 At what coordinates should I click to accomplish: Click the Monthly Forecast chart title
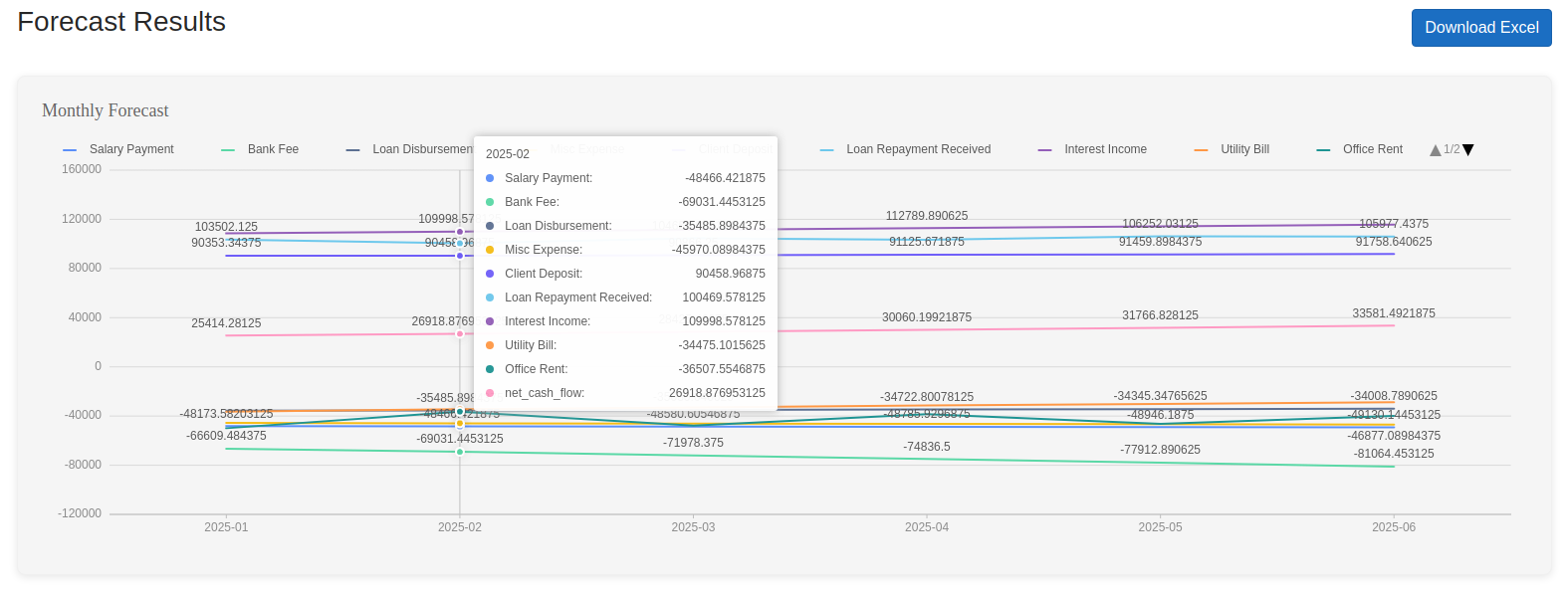(x=106, y=110)
